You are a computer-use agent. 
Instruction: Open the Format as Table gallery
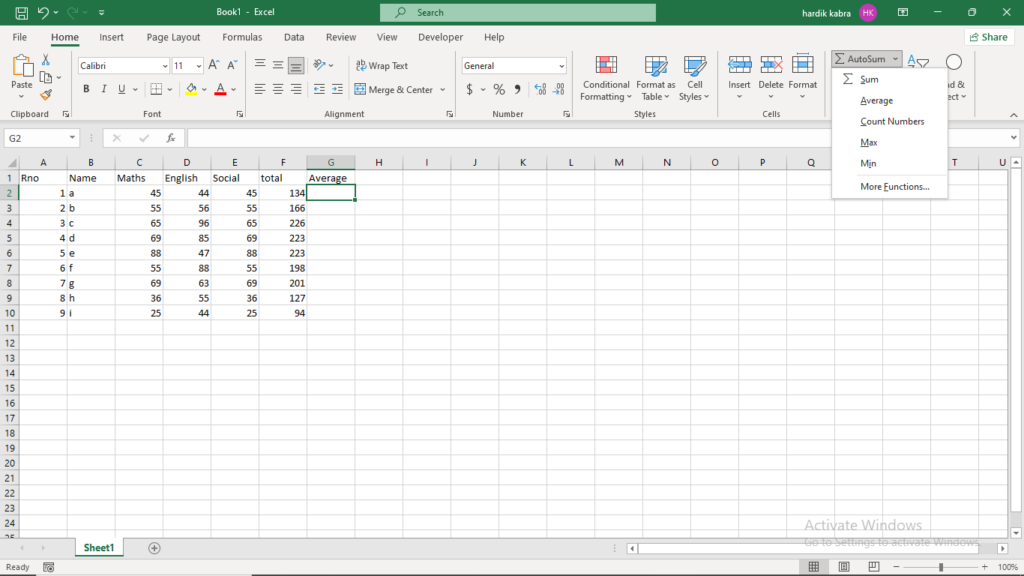point(655,78)
